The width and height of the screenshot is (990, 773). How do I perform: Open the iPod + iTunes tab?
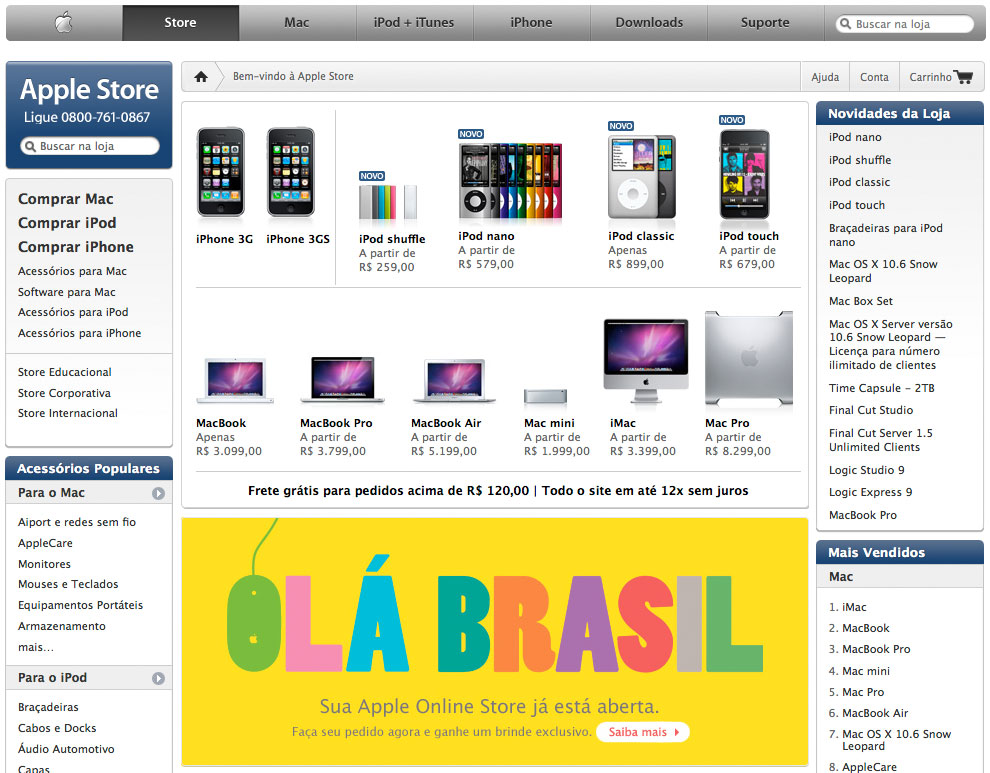pos(414,23)
